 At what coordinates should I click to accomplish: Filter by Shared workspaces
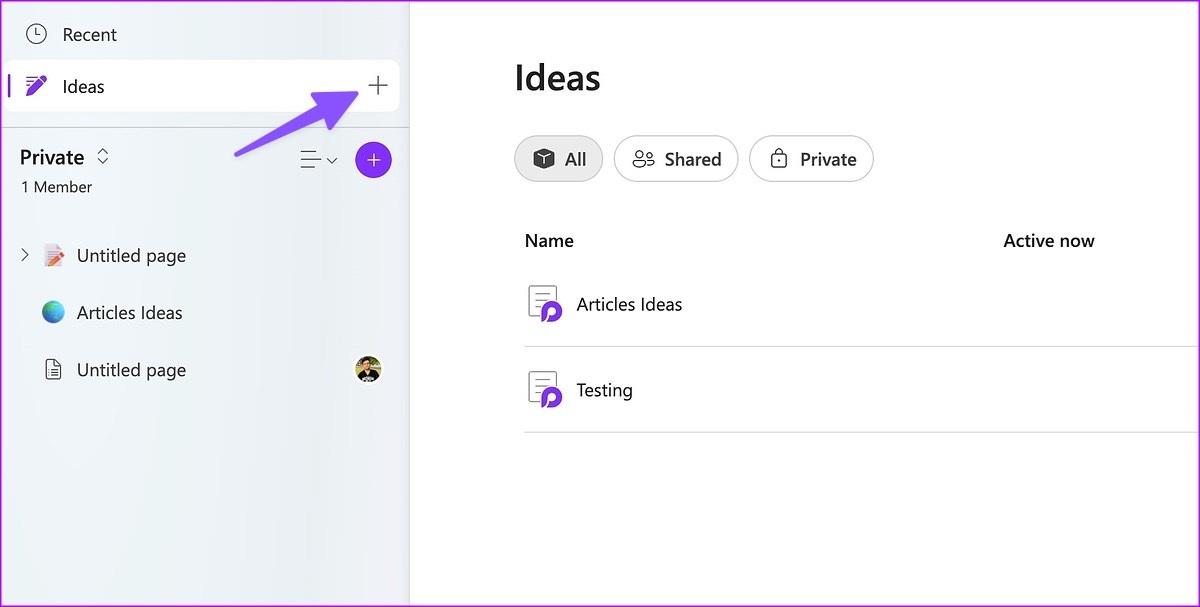675,159
